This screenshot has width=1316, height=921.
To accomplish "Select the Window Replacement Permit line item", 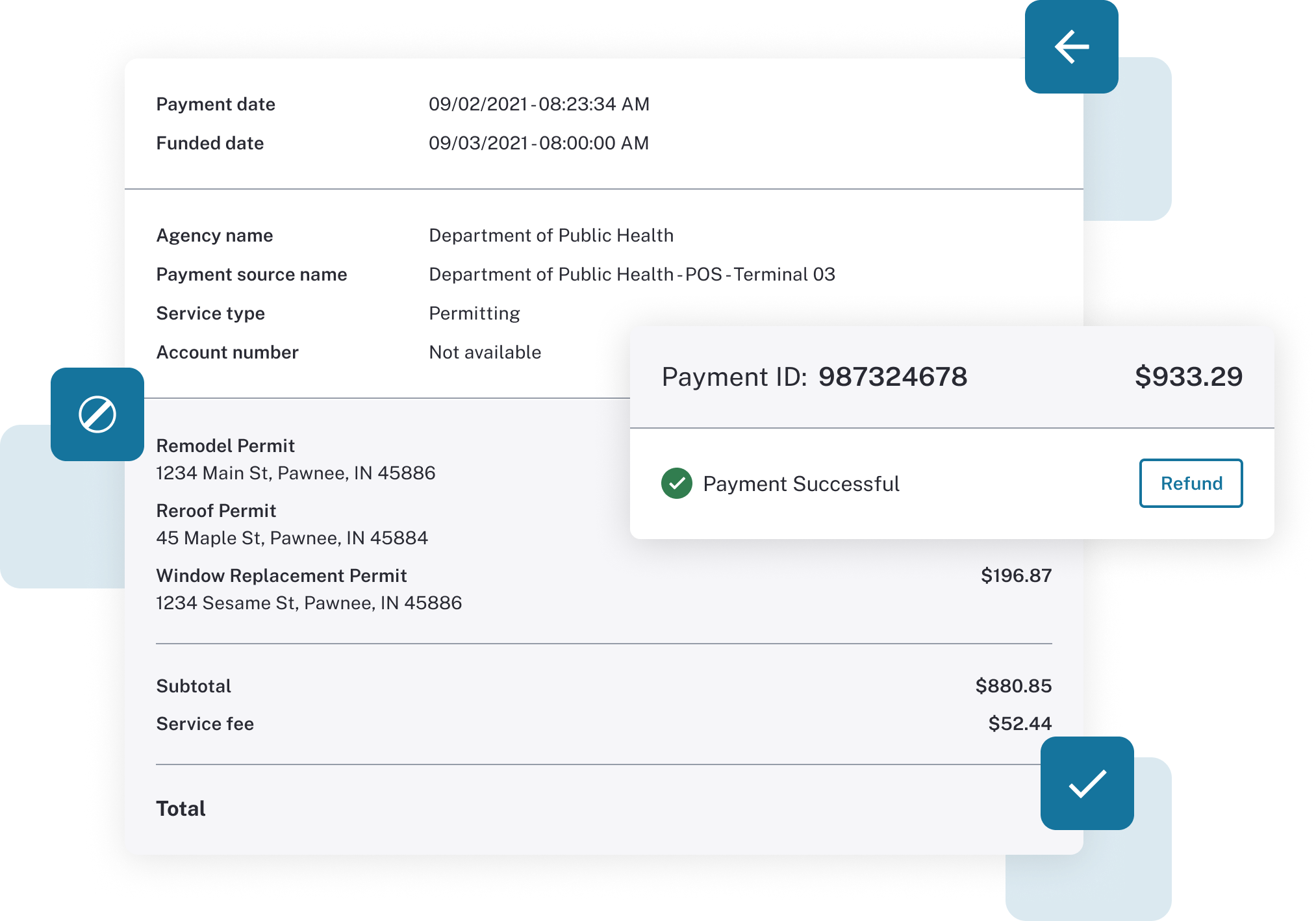I will click(282, 575).
